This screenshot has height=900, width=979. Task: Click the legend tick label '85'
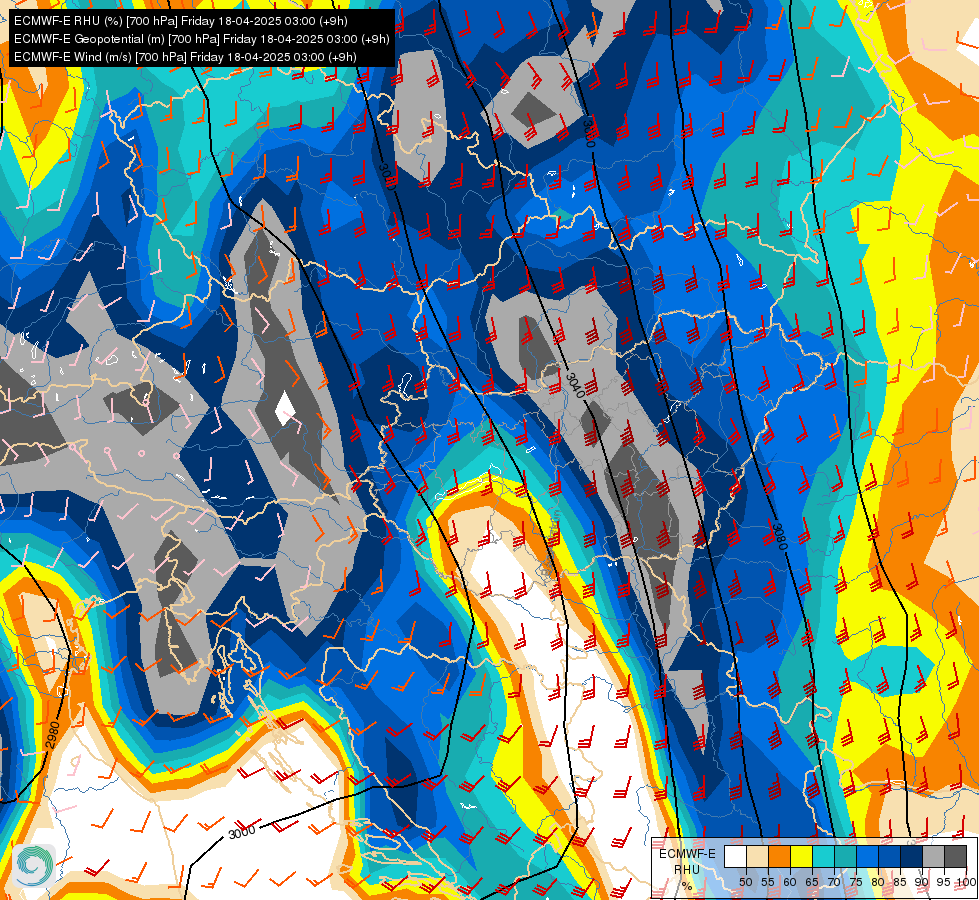(x=900, y=882)
